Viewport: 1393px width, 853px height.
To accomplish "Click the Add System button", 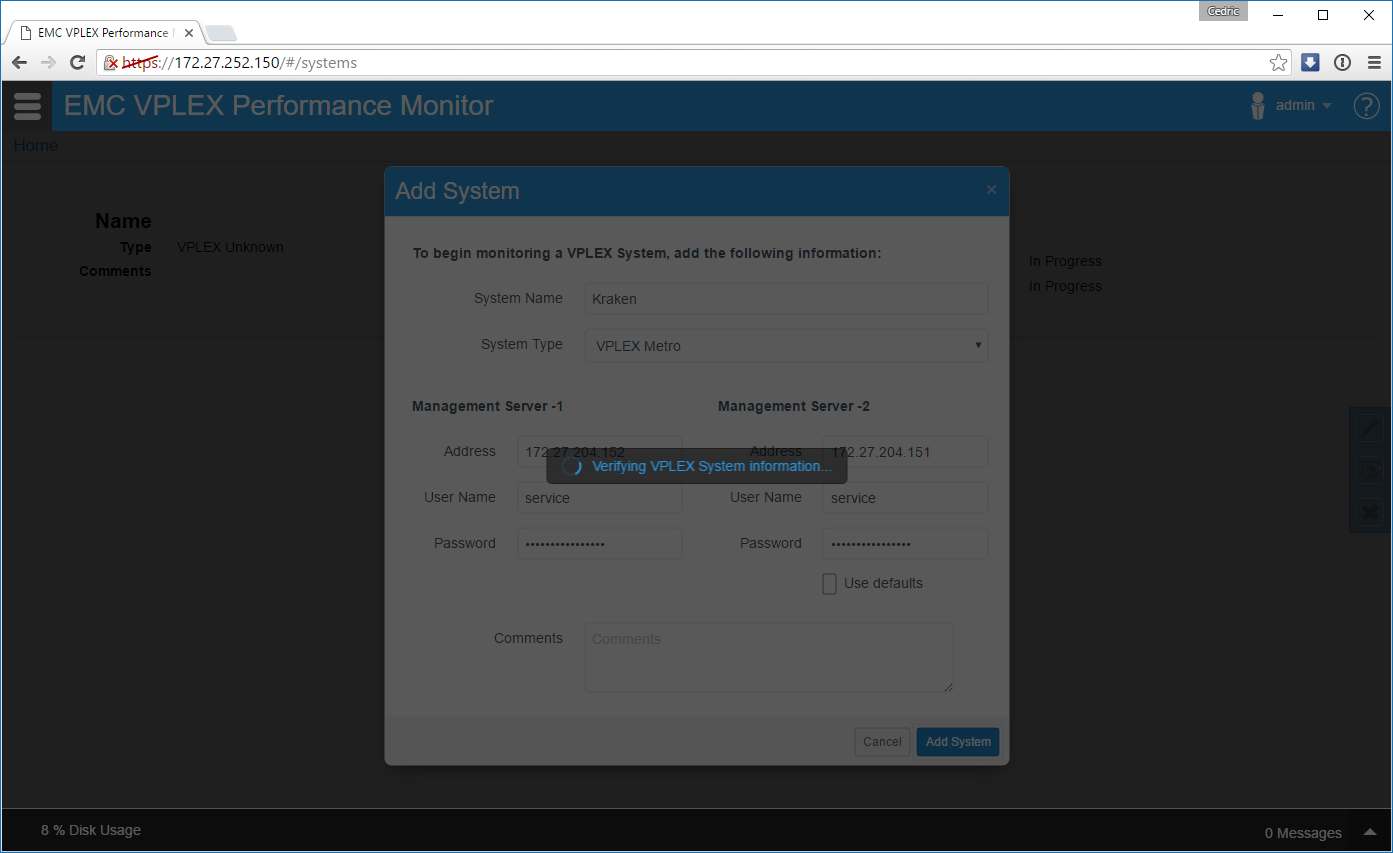I will point(957,742).
